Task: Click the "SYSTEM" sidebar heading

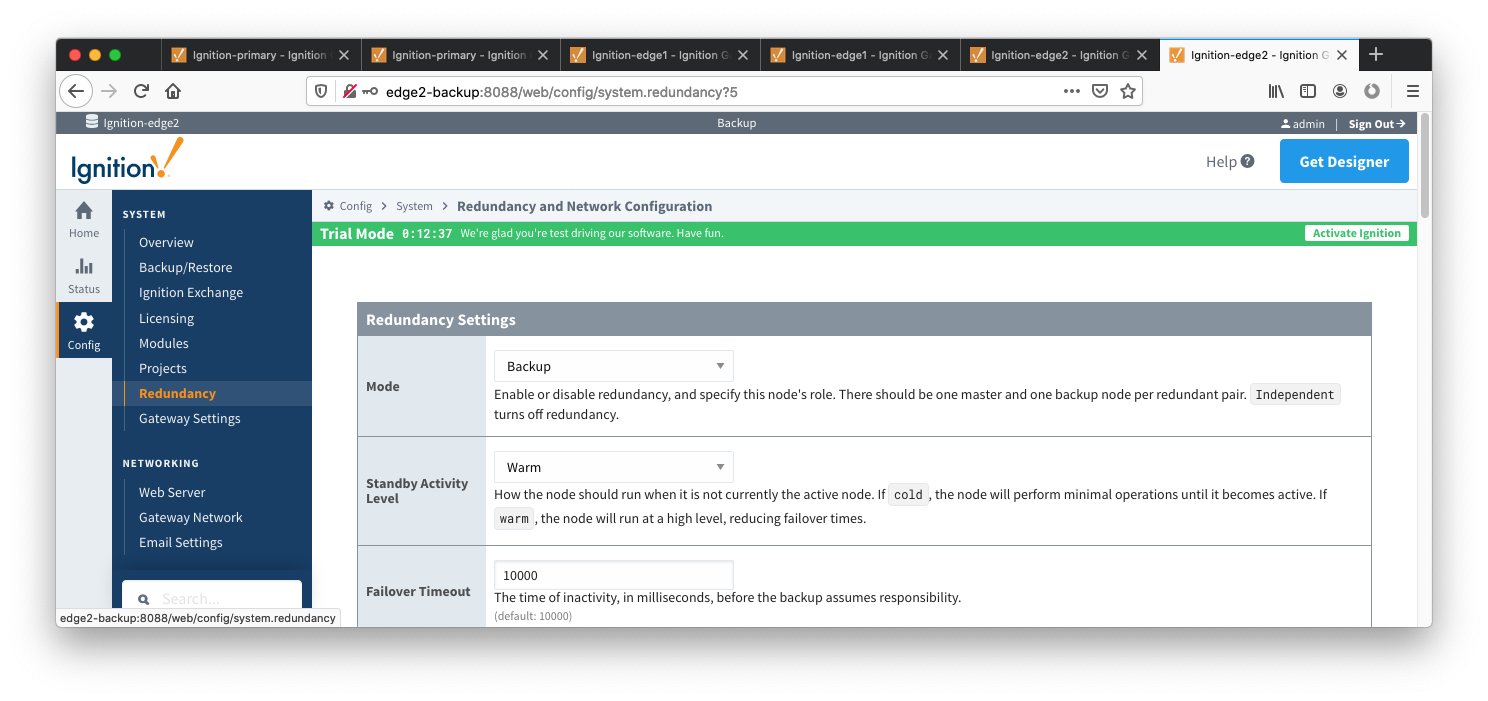Action: (144, 214)
